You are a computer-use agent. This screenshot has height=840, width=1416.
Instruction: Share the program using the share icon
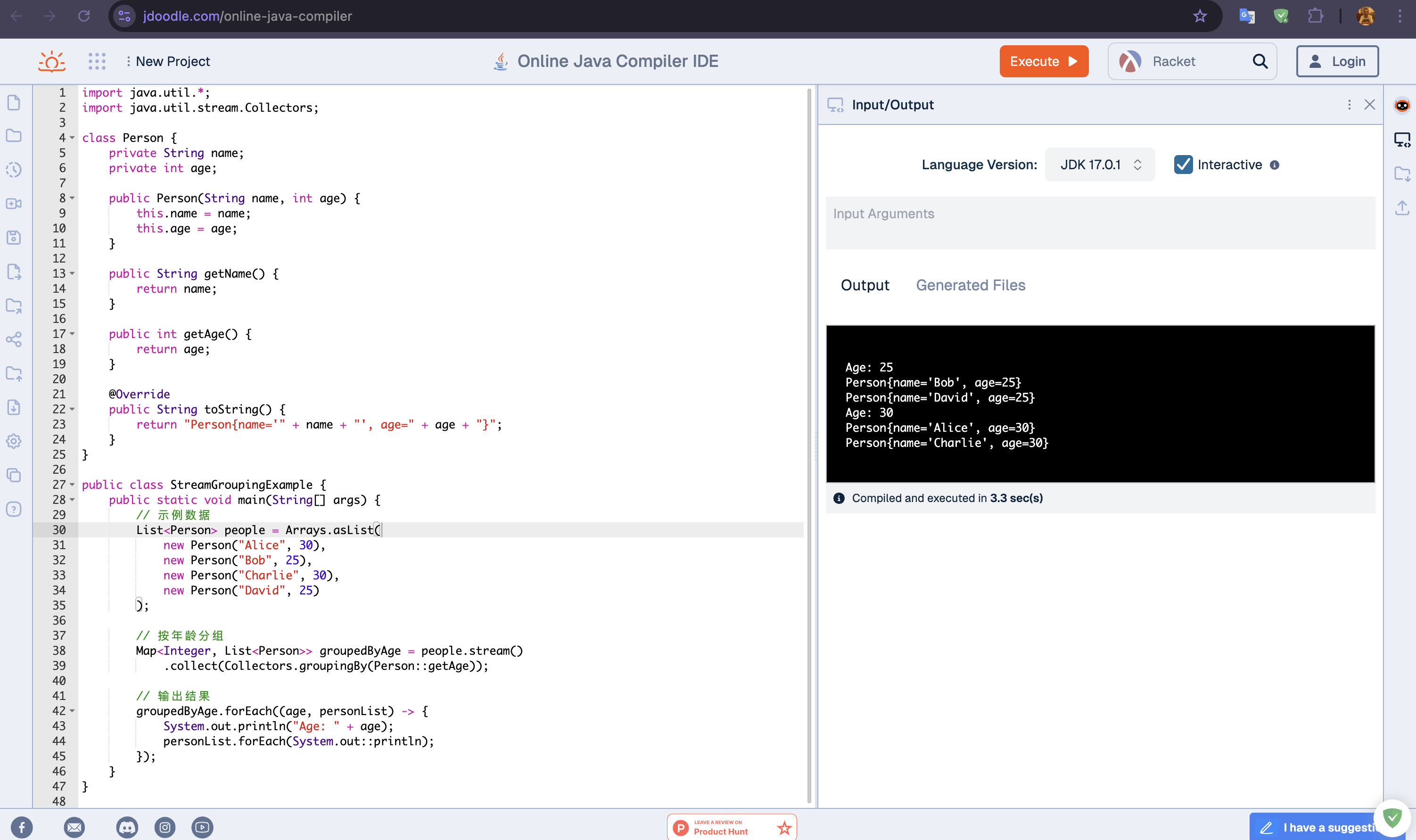(14, 339)
